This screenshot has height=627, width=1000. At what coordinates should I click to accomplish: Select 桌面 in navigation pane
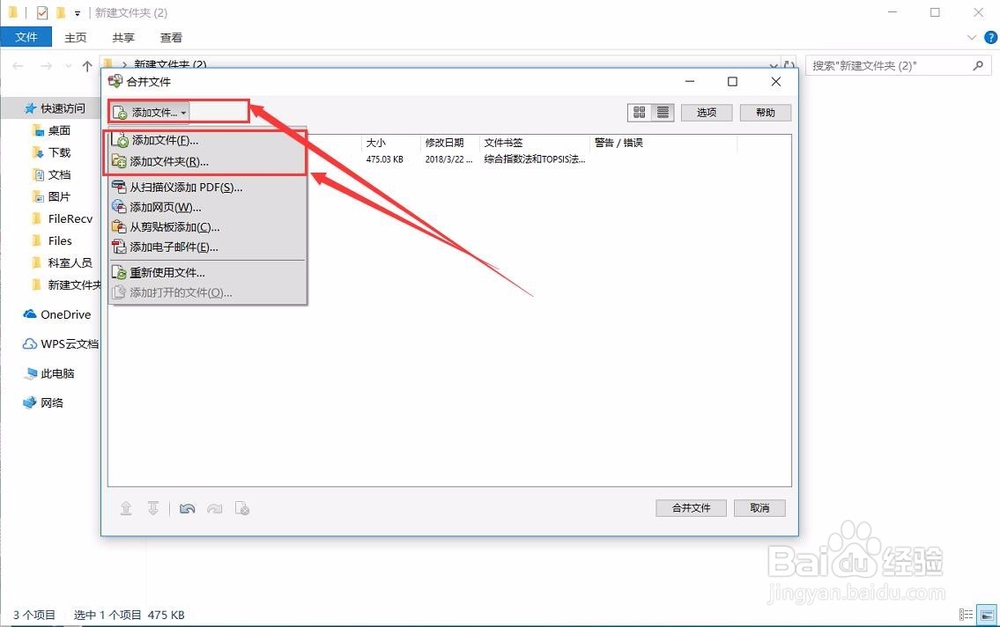coord(59,131)
